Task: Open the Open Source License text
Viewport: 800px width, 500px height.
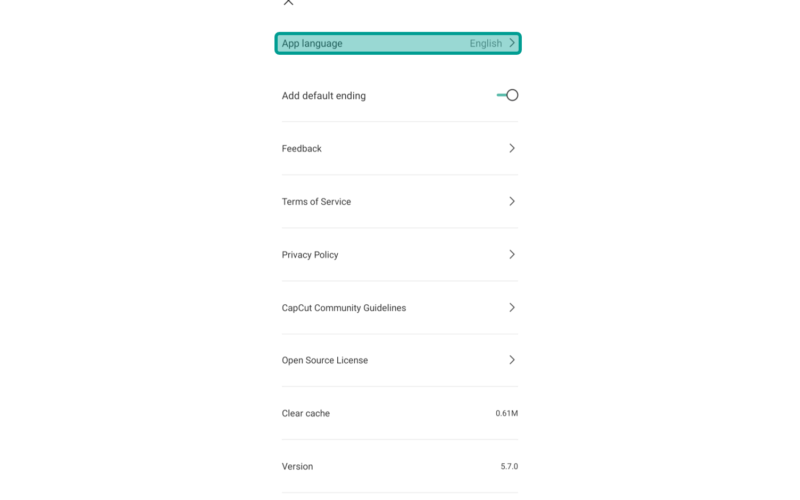Action: pyautogui.click(x=324, y=360)
